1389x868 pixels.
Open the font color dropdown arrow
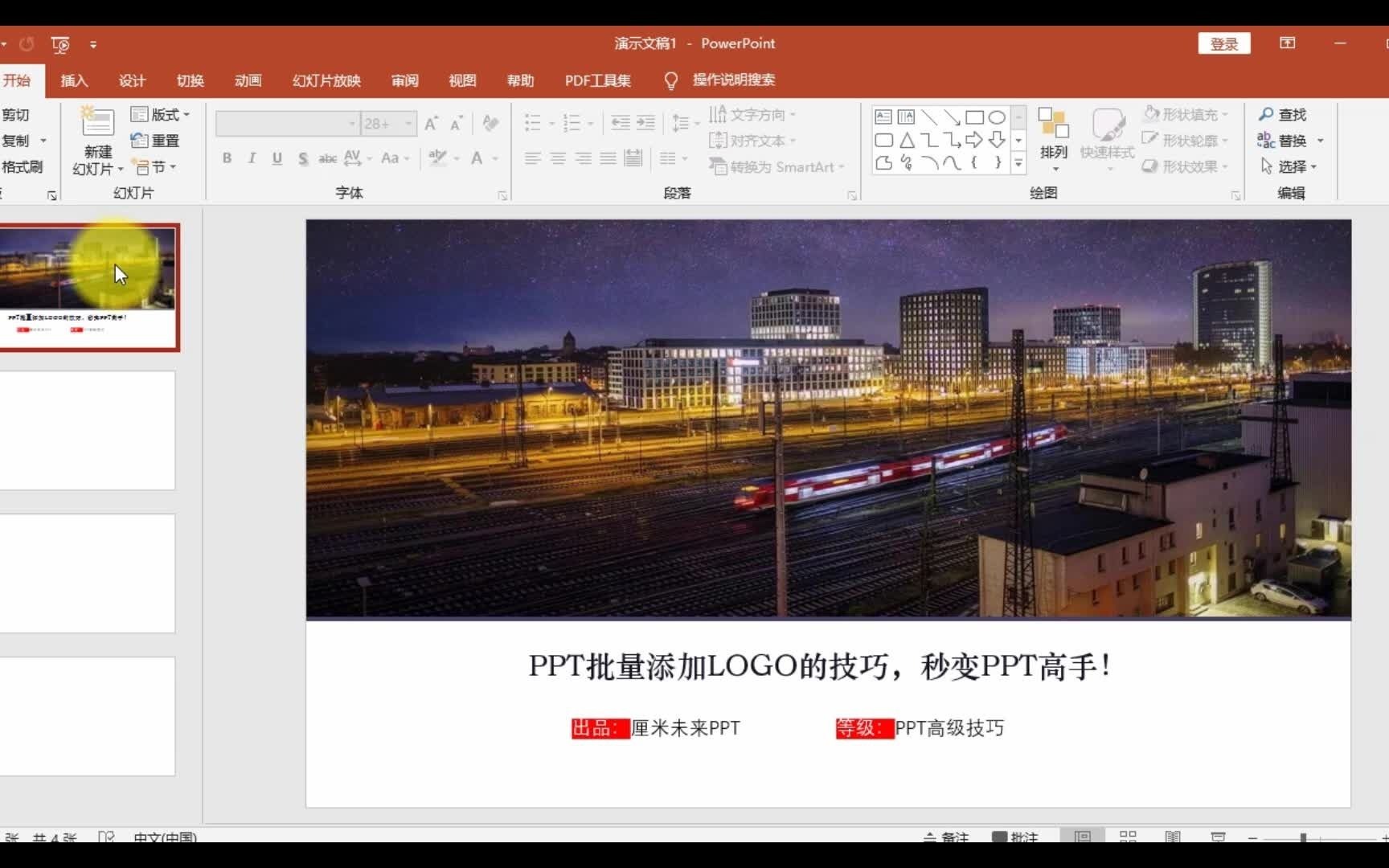tap(494, 159)
